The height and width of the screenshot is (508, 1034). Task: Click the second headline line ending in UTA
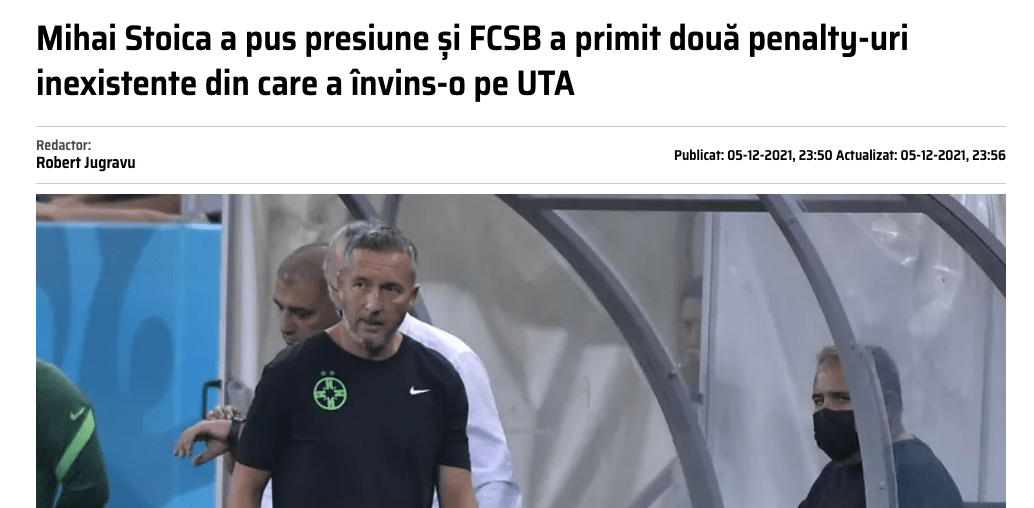pos(305,84)
